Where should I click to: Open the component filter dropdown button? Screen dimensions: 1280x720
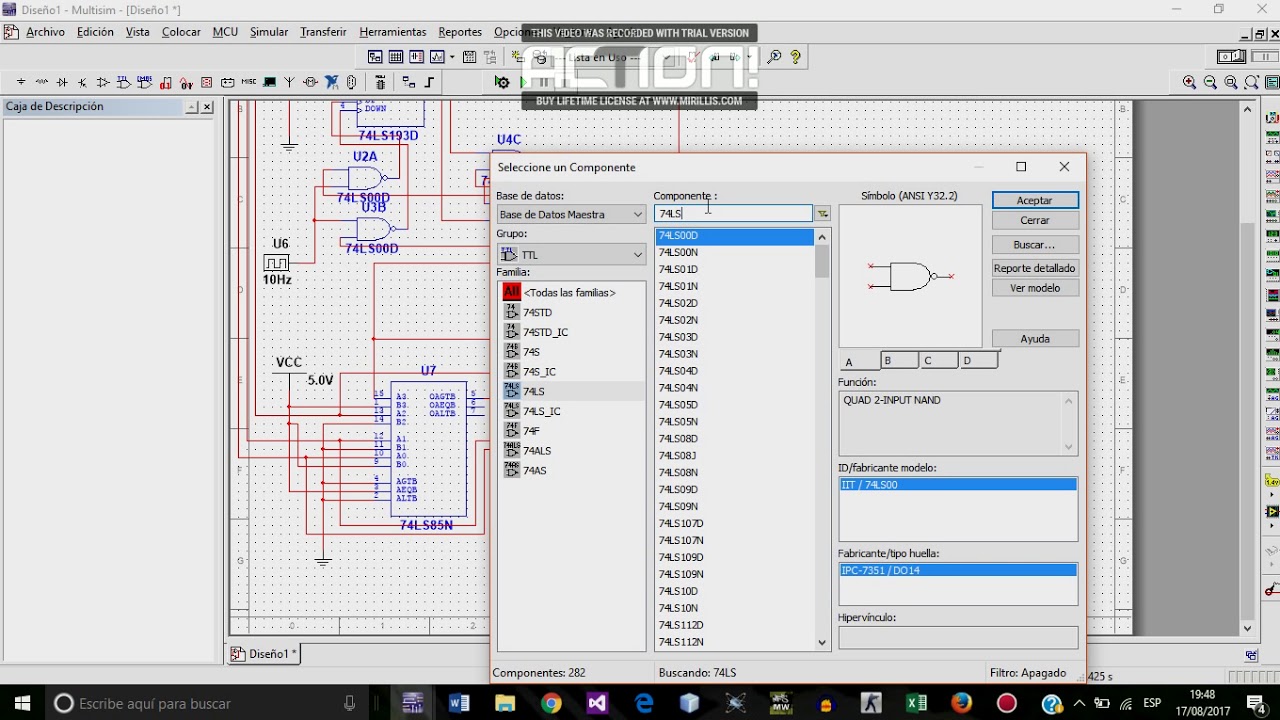point(822,213)
